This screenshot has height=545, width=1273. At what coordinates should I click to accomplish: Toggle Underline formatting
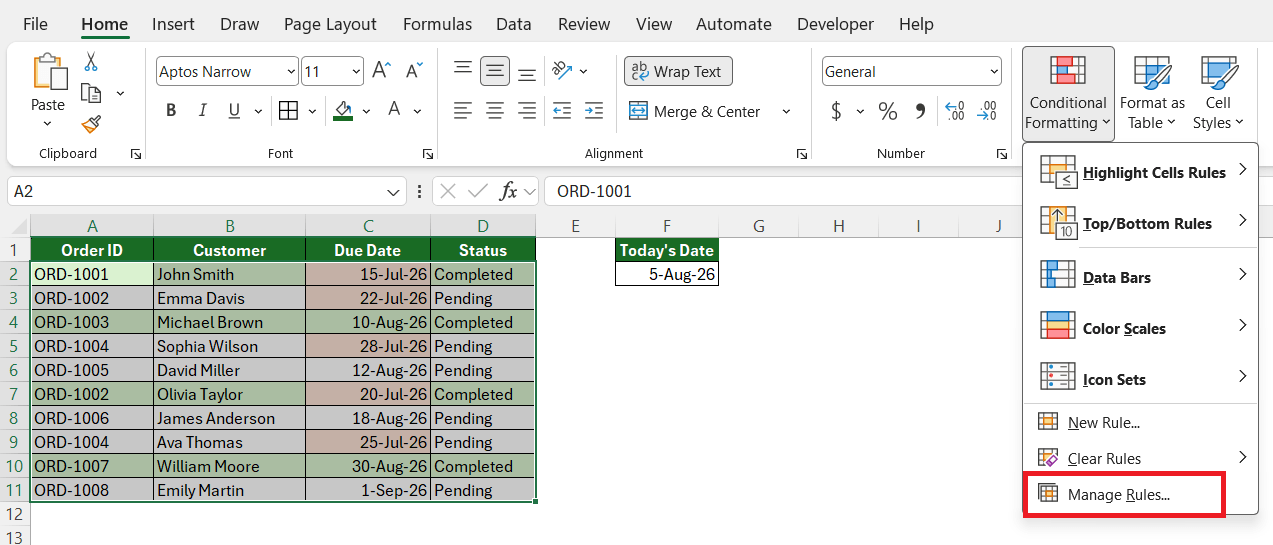[x=234, y=111]
